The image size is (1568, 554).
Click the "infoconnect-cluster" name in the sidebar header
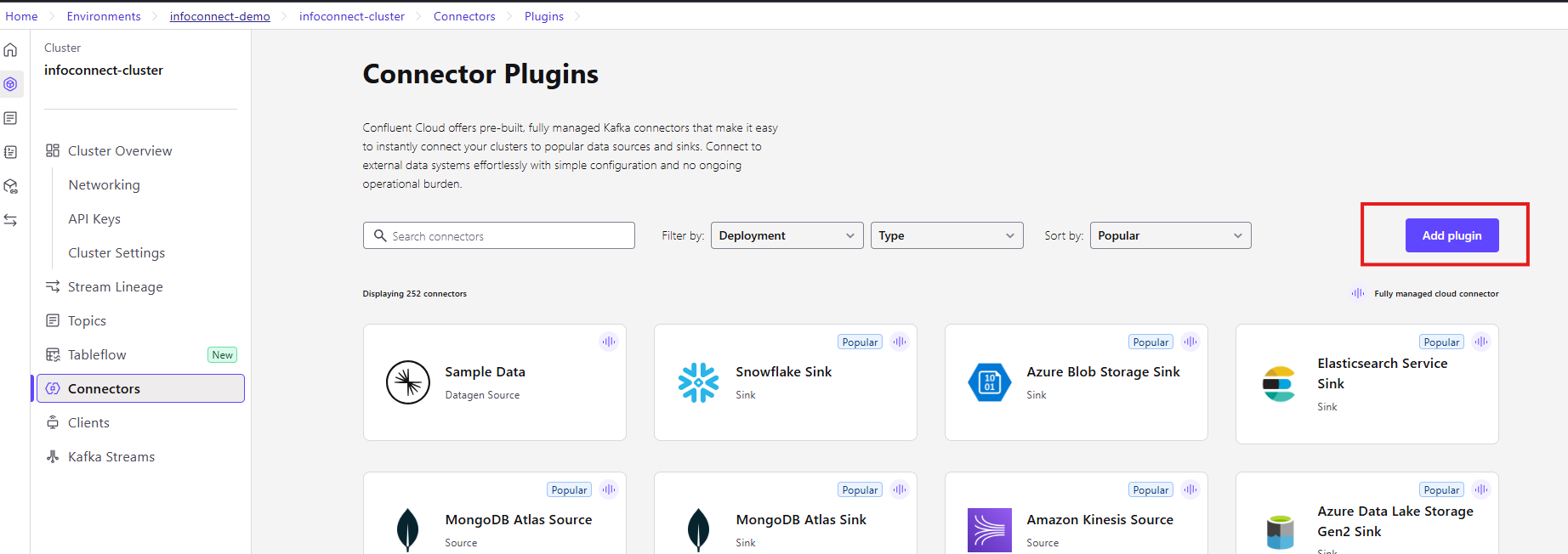pyautogui.click(x=104, y=71)
